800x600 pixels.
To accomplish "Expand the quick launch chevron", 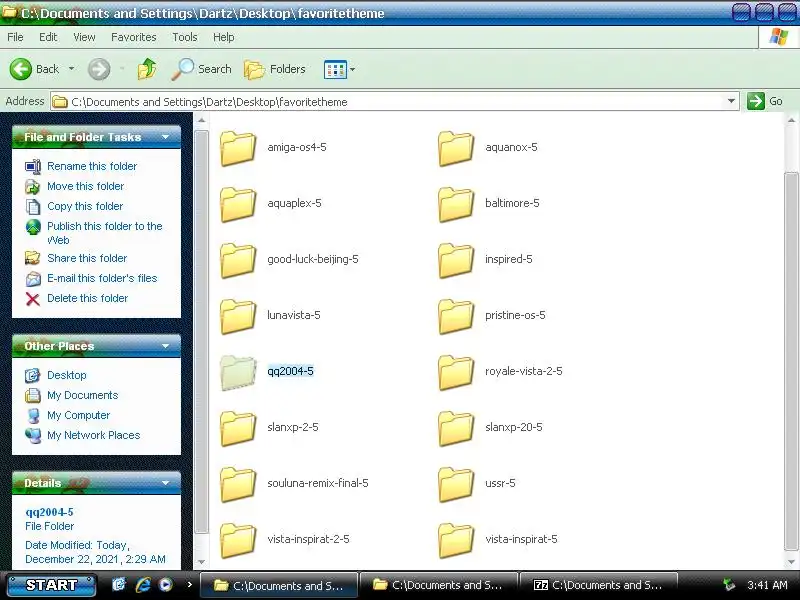I will click(190, 585).
